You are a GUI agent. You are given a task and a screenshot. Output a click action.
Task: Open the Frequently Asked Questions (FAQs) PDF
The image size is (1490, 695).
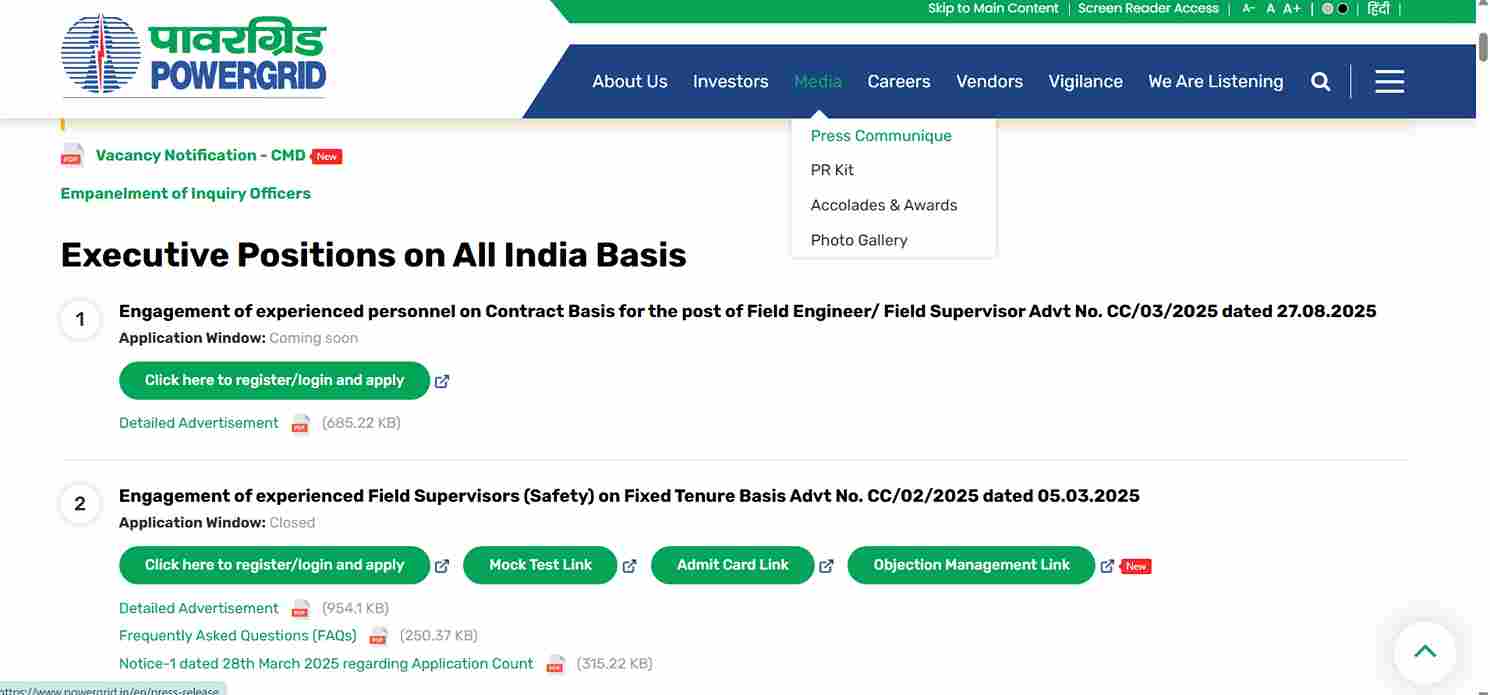(237, 635)
